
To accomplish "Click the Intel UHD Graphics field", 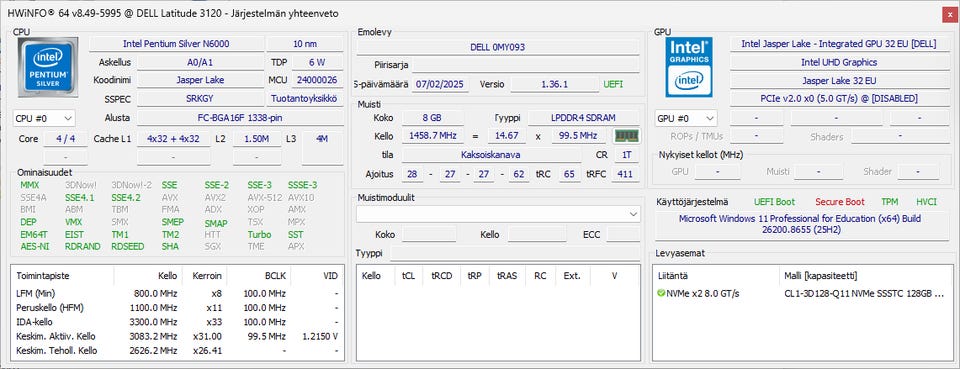I will click(838, 62).
